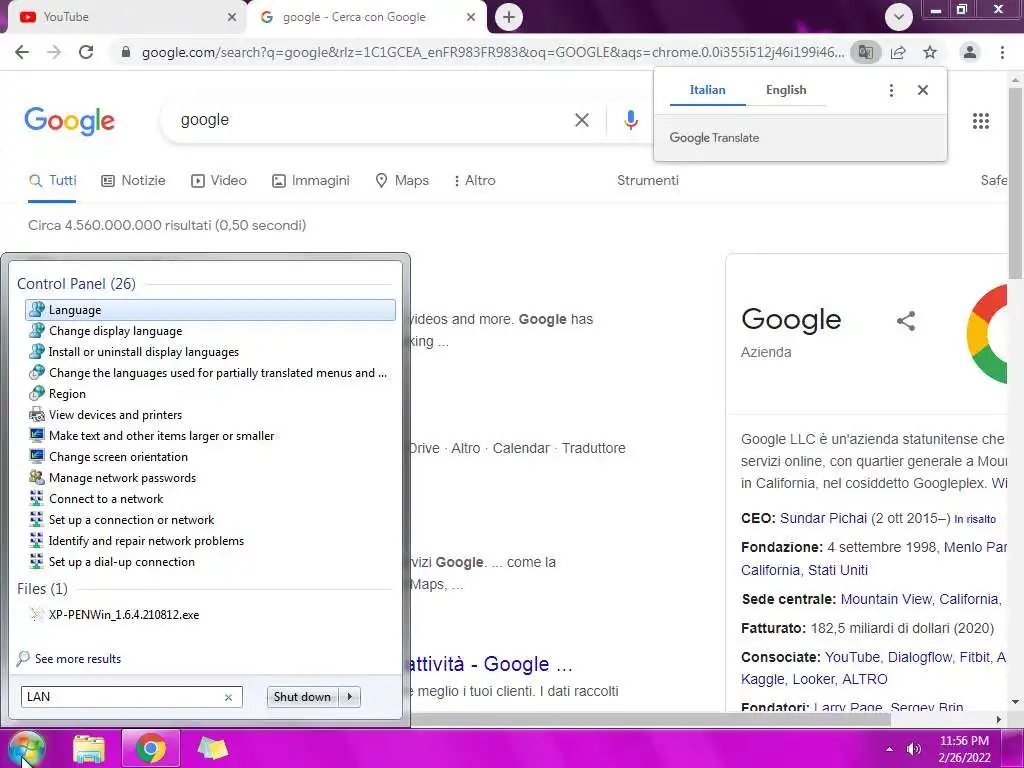Clear the Start menu search with X
The image size is (1024, 768).
click(x=229, y=697)
